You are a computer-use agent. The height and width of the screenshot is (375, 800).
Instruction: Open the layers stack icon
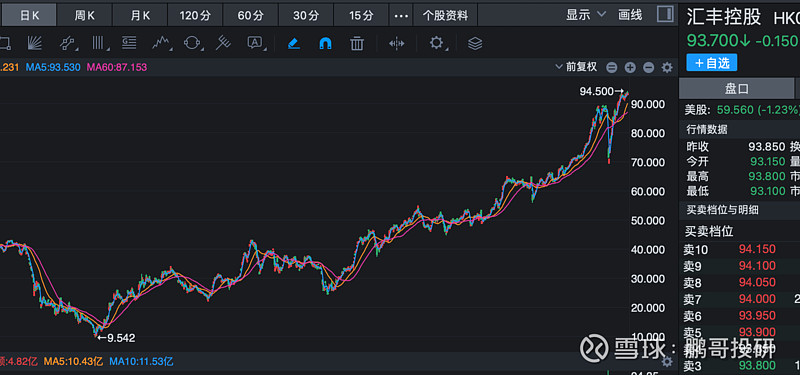point(475,43)
